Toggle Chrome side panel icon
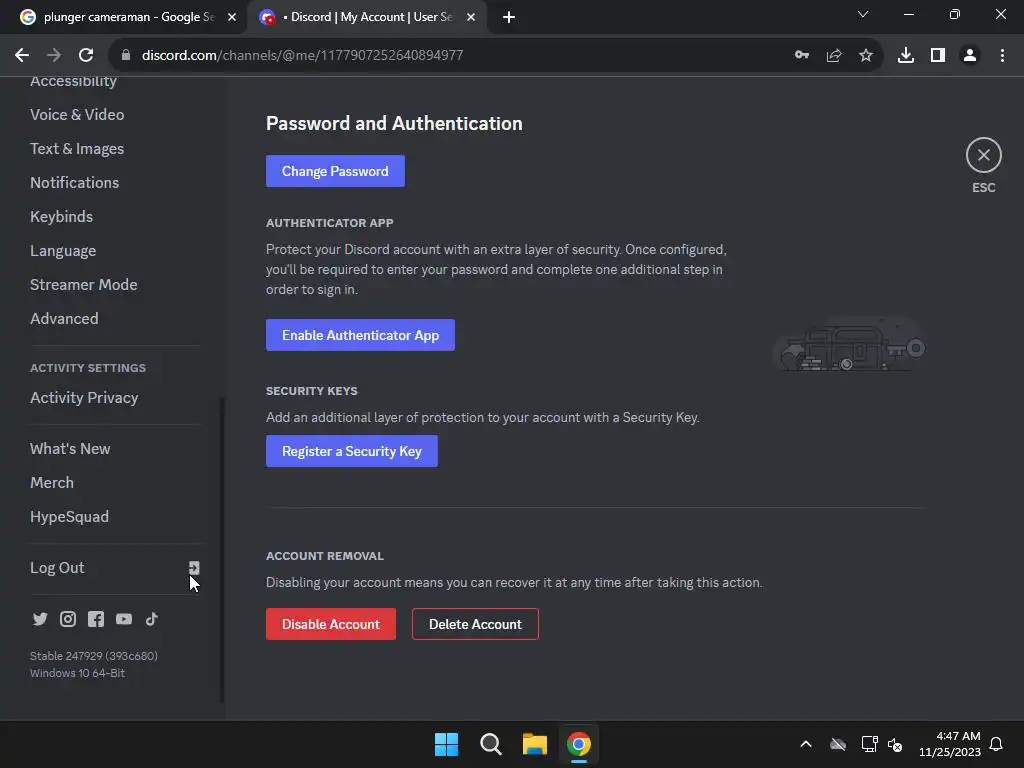1024x768 pixels. pos(938,56)
